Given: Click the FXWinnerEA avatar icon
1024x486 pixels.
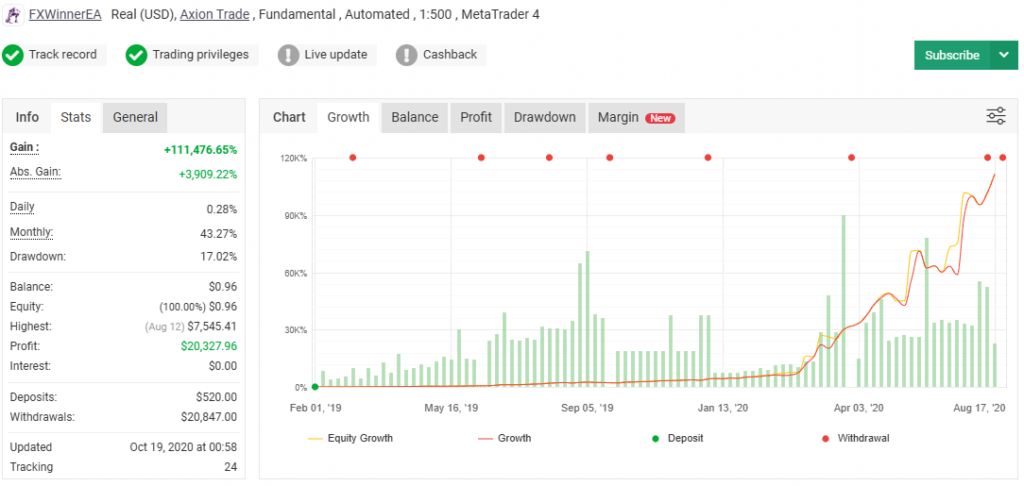Looking at the screenshot, I should pos(14,15).
